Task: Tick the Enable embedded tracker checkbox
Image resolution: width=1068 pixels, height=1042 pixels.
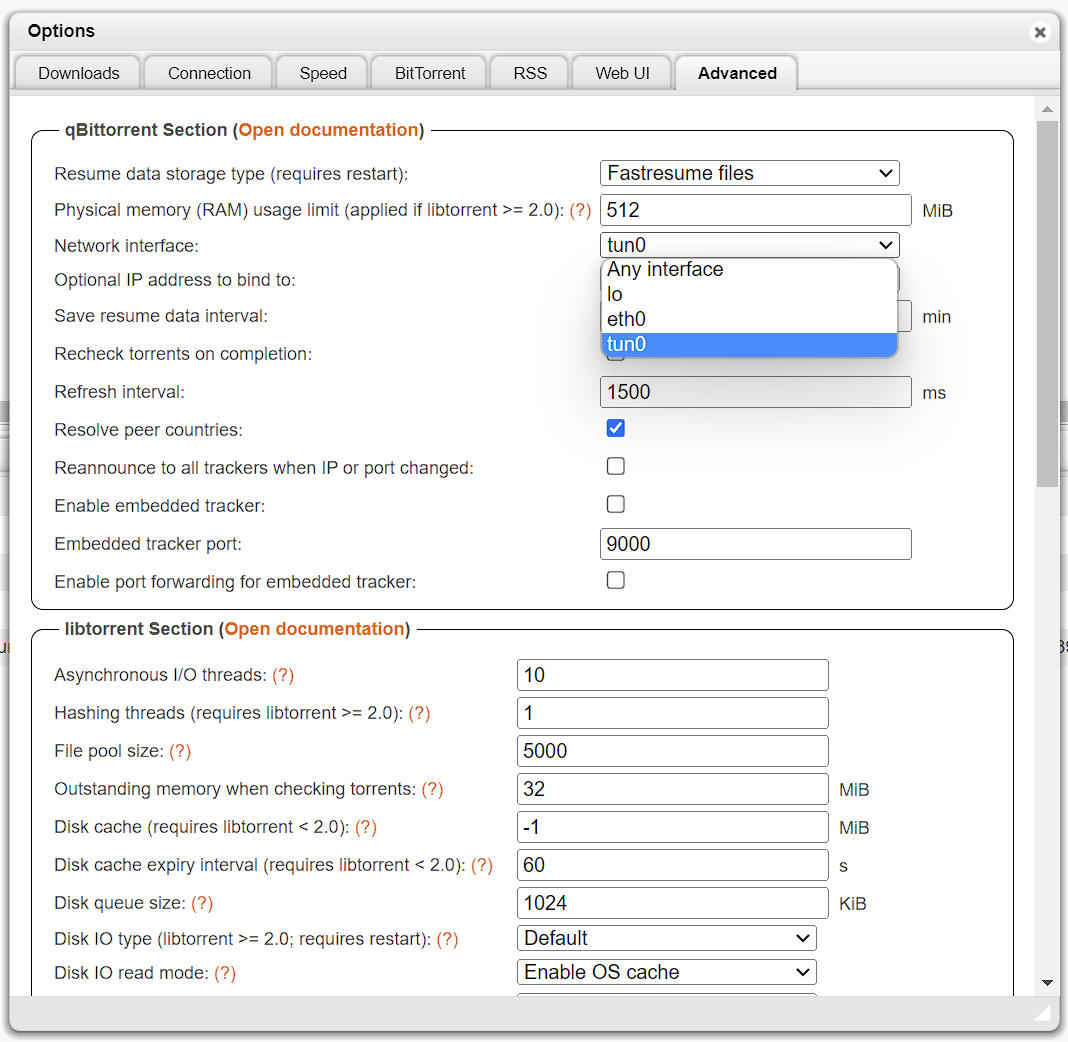Action: pos(616,505)
